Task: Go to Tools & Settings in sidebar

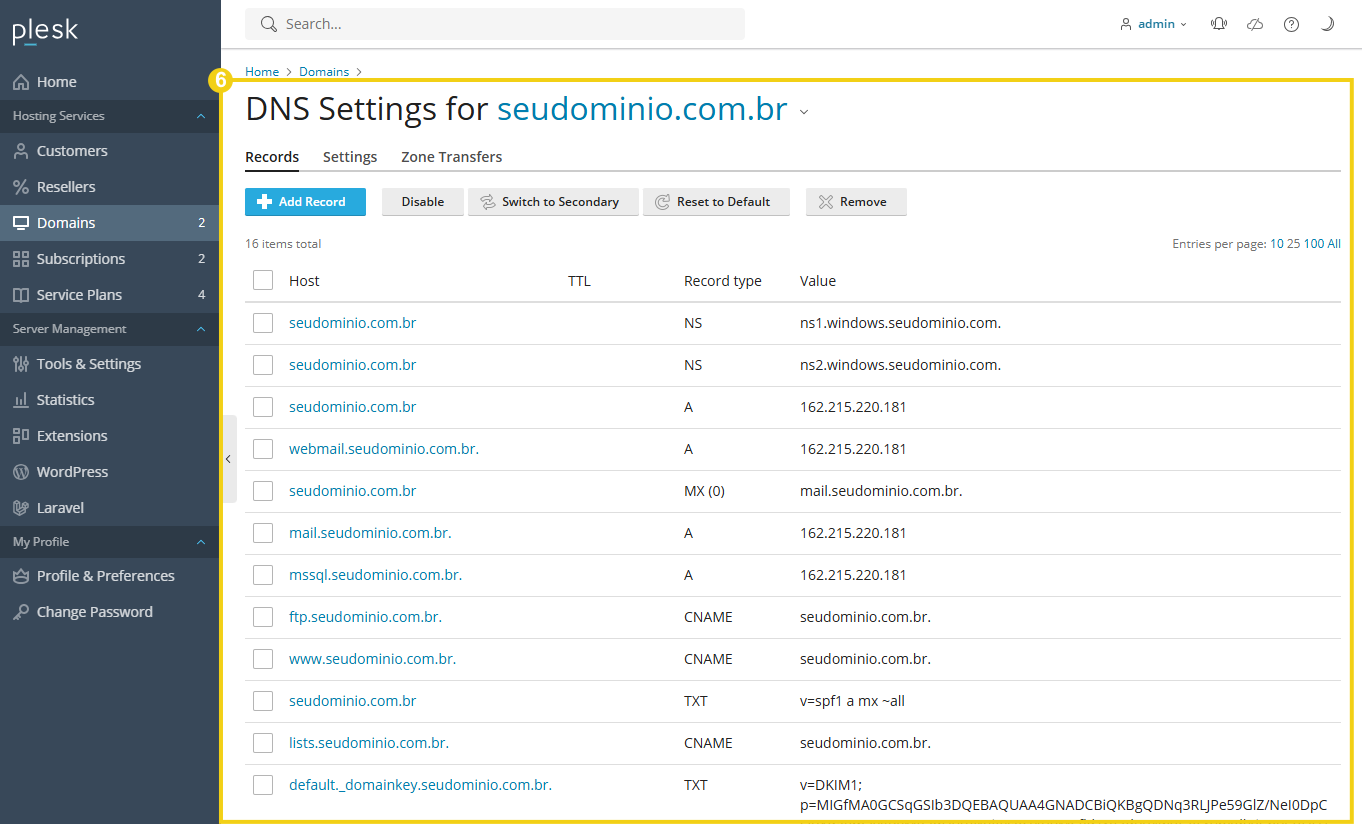Action: (88, 364)
